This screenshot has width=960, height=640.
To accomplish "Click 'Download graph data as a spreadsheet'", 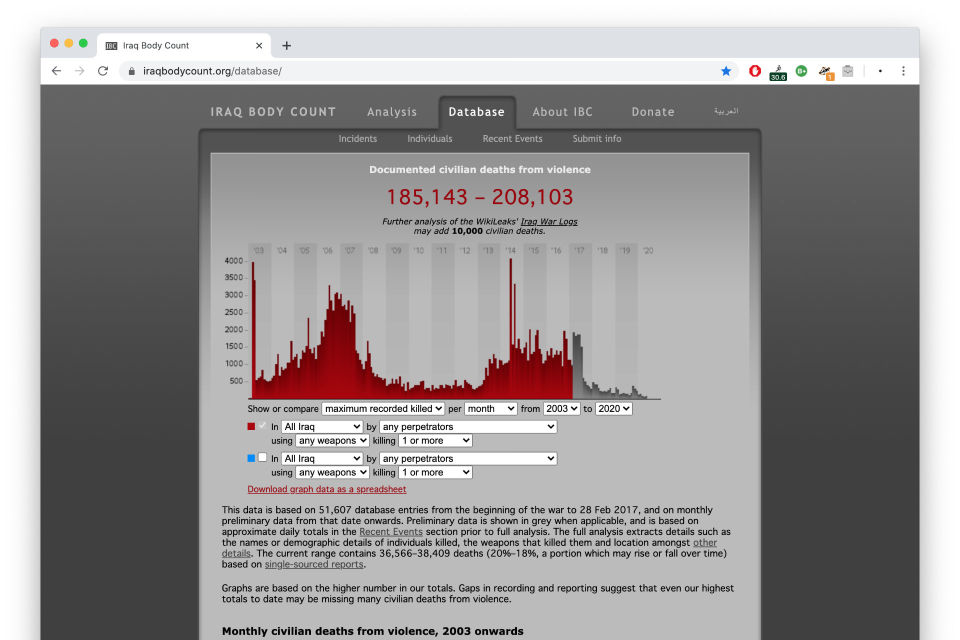I will [x=327, y=489].
